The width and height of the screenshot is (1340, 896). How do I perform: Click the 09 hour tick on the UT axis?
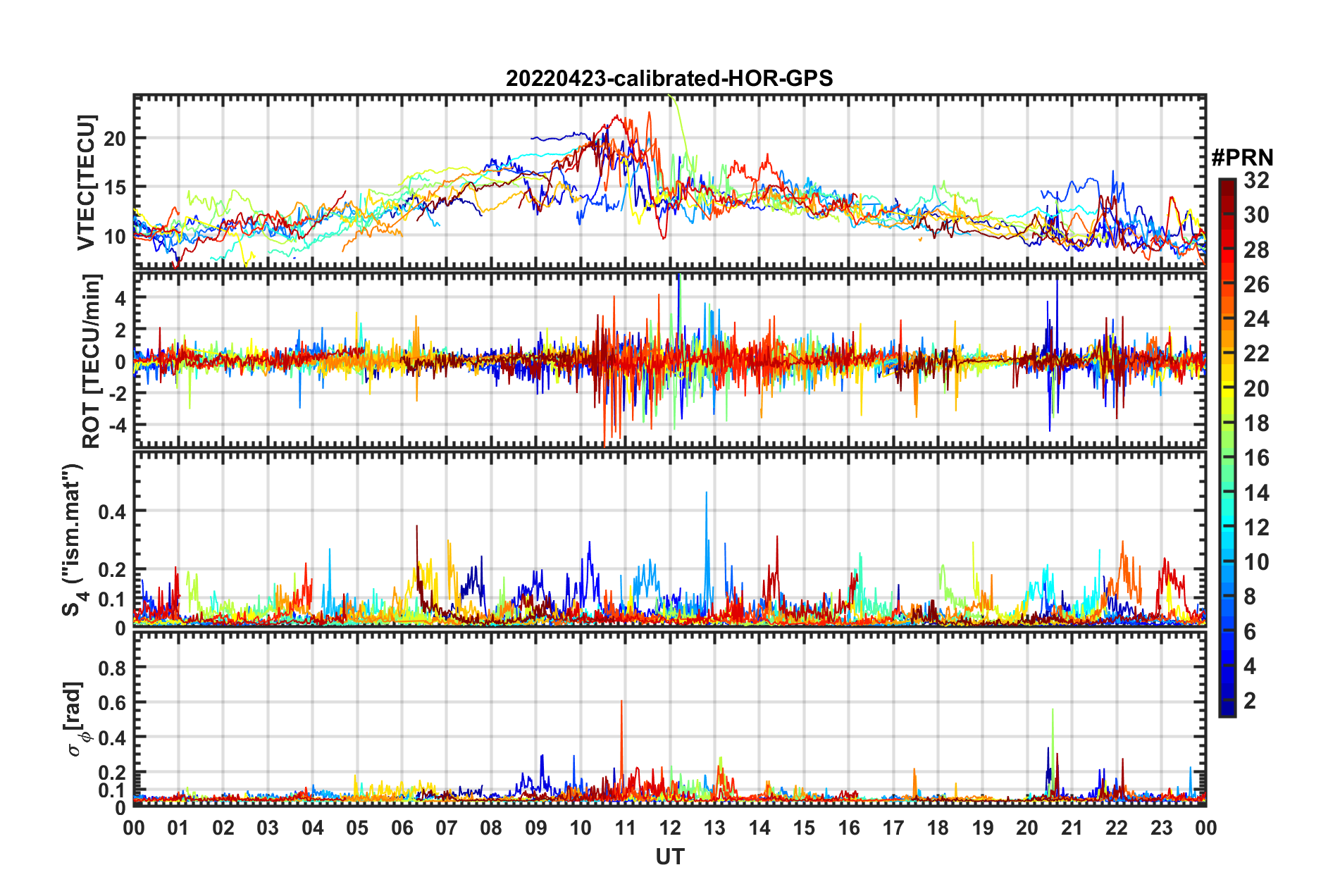click(536, 828)
